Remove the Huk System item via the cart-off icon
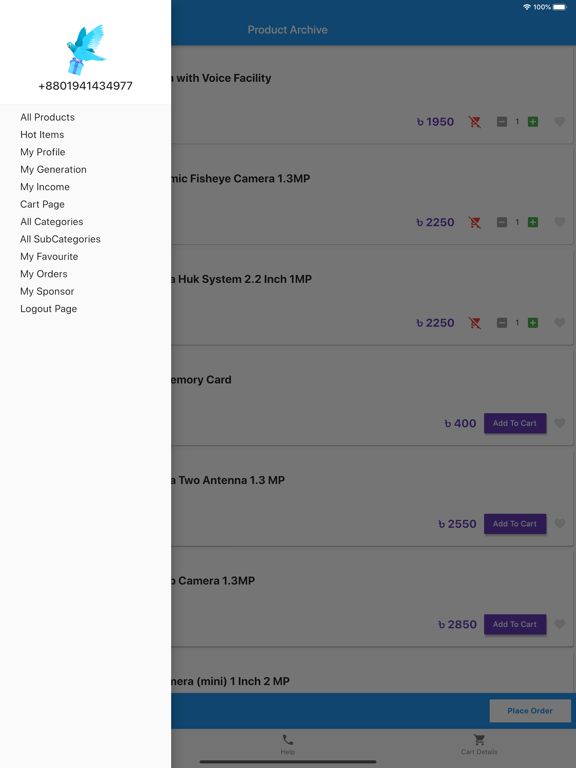This screenshot has width=576, height=768. (475, 323)
